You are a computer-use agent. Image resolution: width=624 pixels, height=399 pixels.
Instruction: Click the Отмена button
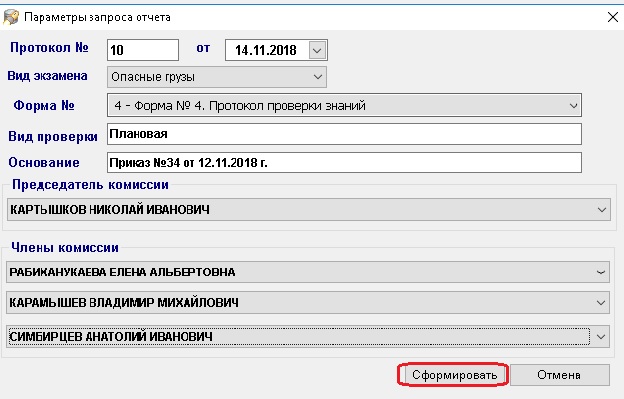point(560,375)
